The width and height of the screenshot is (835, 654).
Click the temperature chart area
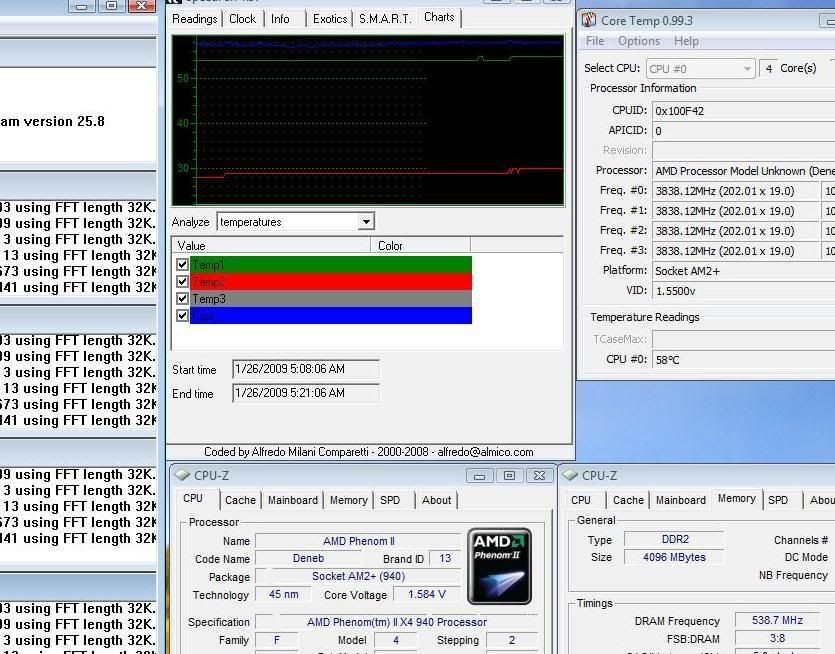click(x=367, y=120)
